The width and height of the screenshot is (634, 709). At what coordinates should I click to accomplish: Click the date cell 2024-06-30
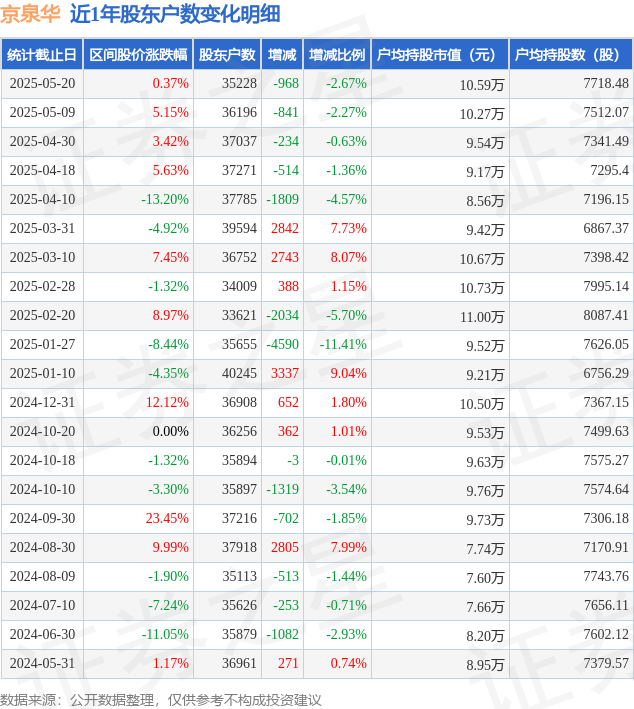(x=43, y=634)
